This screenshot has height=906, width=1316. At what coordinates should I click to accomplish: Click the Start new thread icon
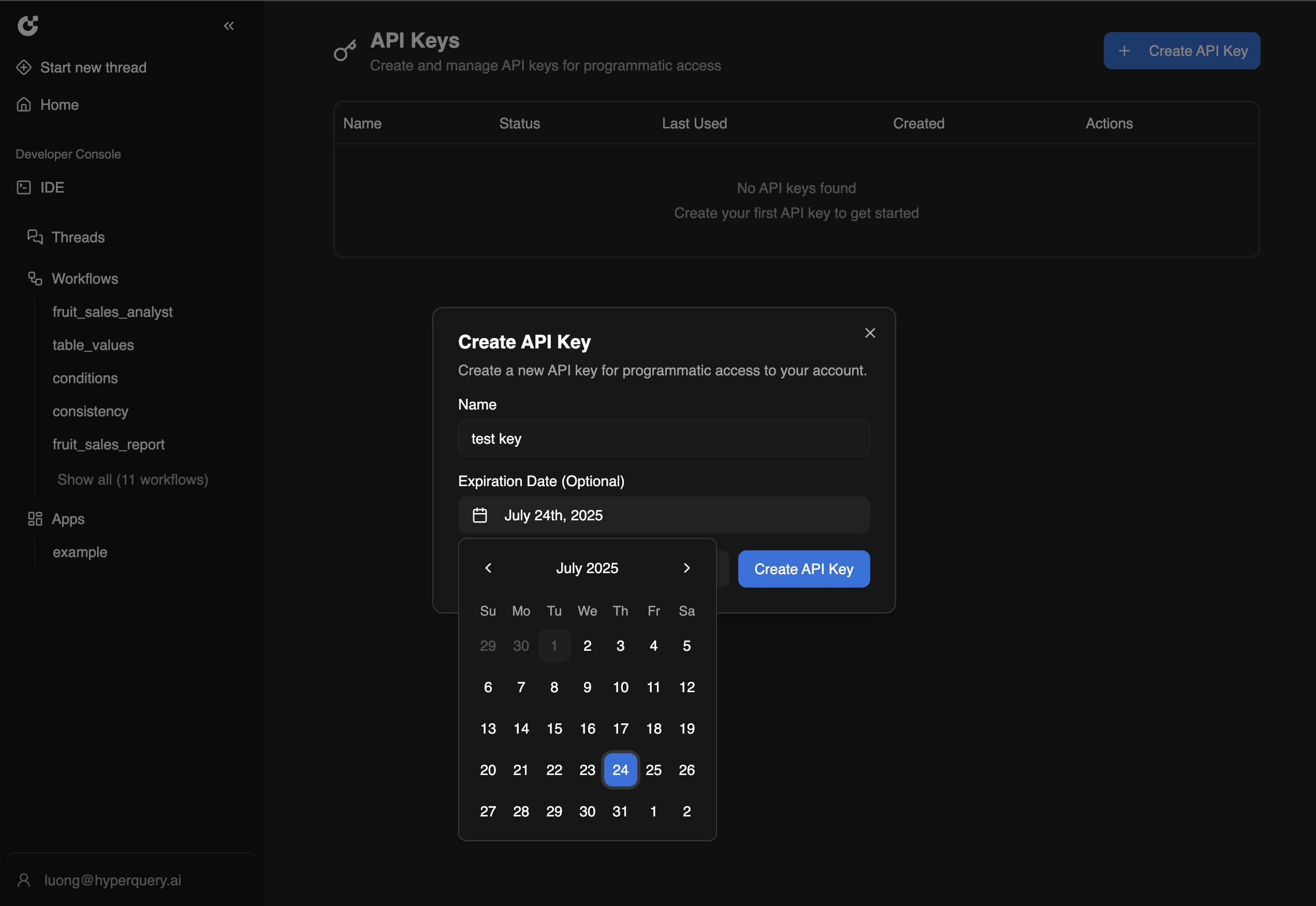(24, 67)
